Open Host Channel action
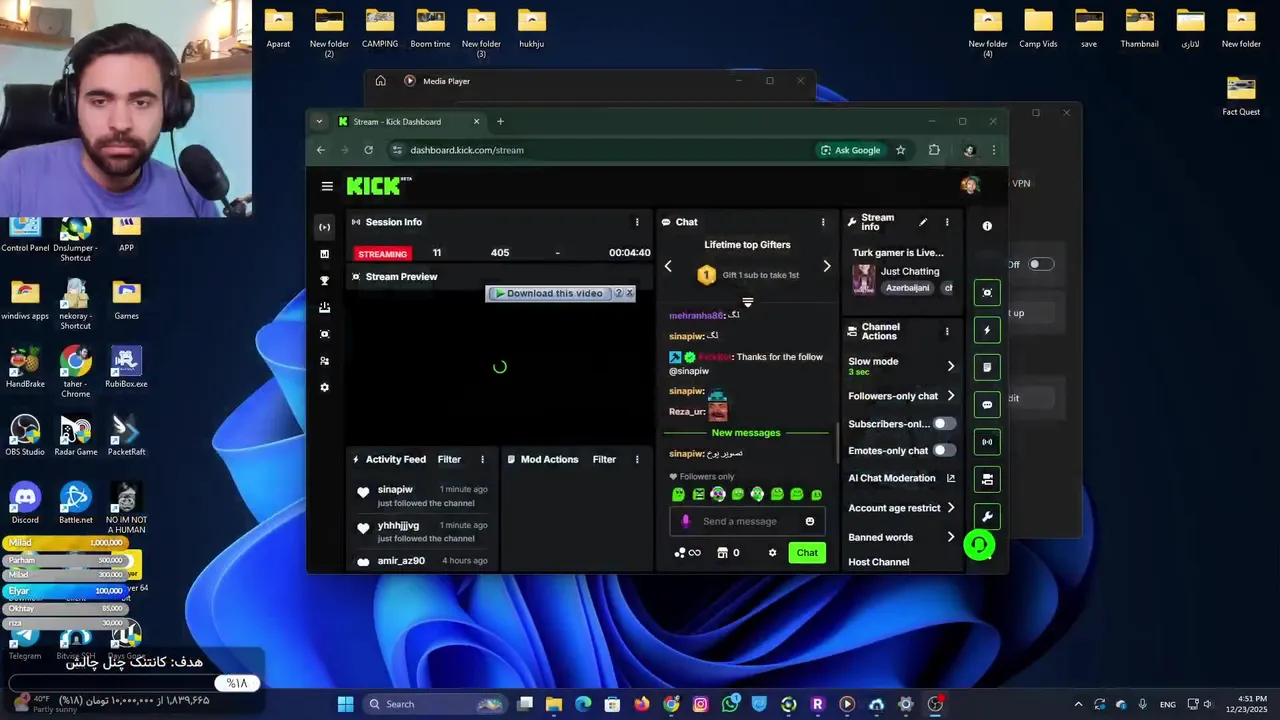The width and height of the screenshot is (1280, 720). coord(879,562)
